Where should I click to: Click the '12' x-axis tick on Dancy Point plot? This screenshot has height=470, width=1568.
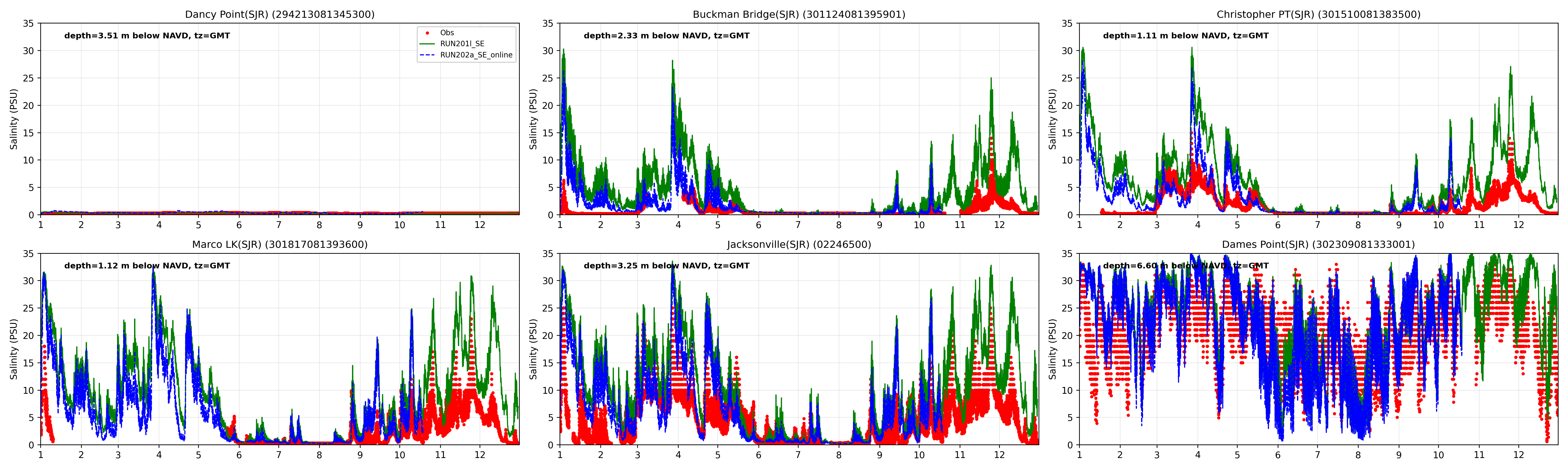pyautogui.click(x=480, y=225)
